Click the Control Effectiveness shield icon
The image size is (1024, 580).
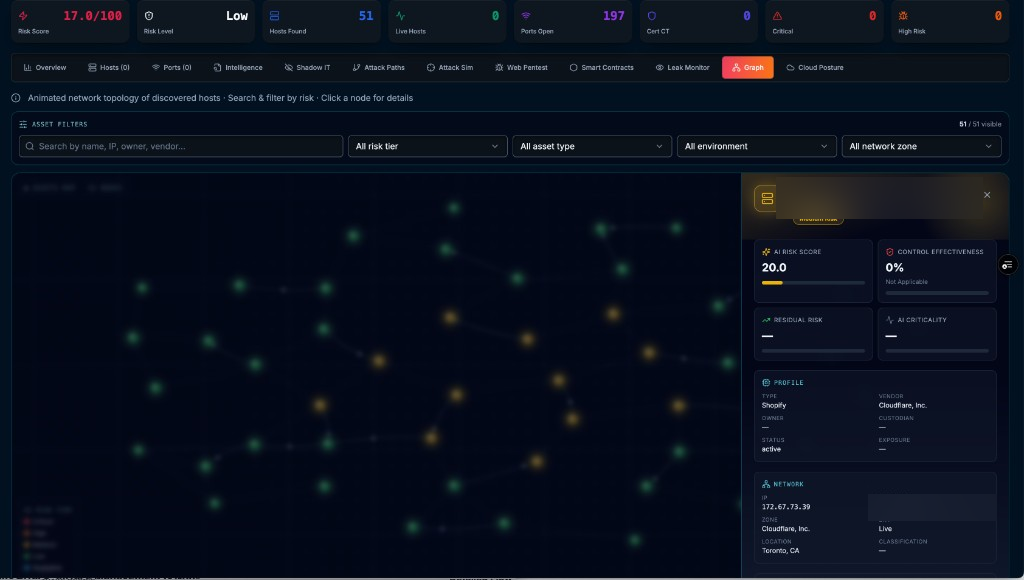pyautogui.click(x=889, y=251)
